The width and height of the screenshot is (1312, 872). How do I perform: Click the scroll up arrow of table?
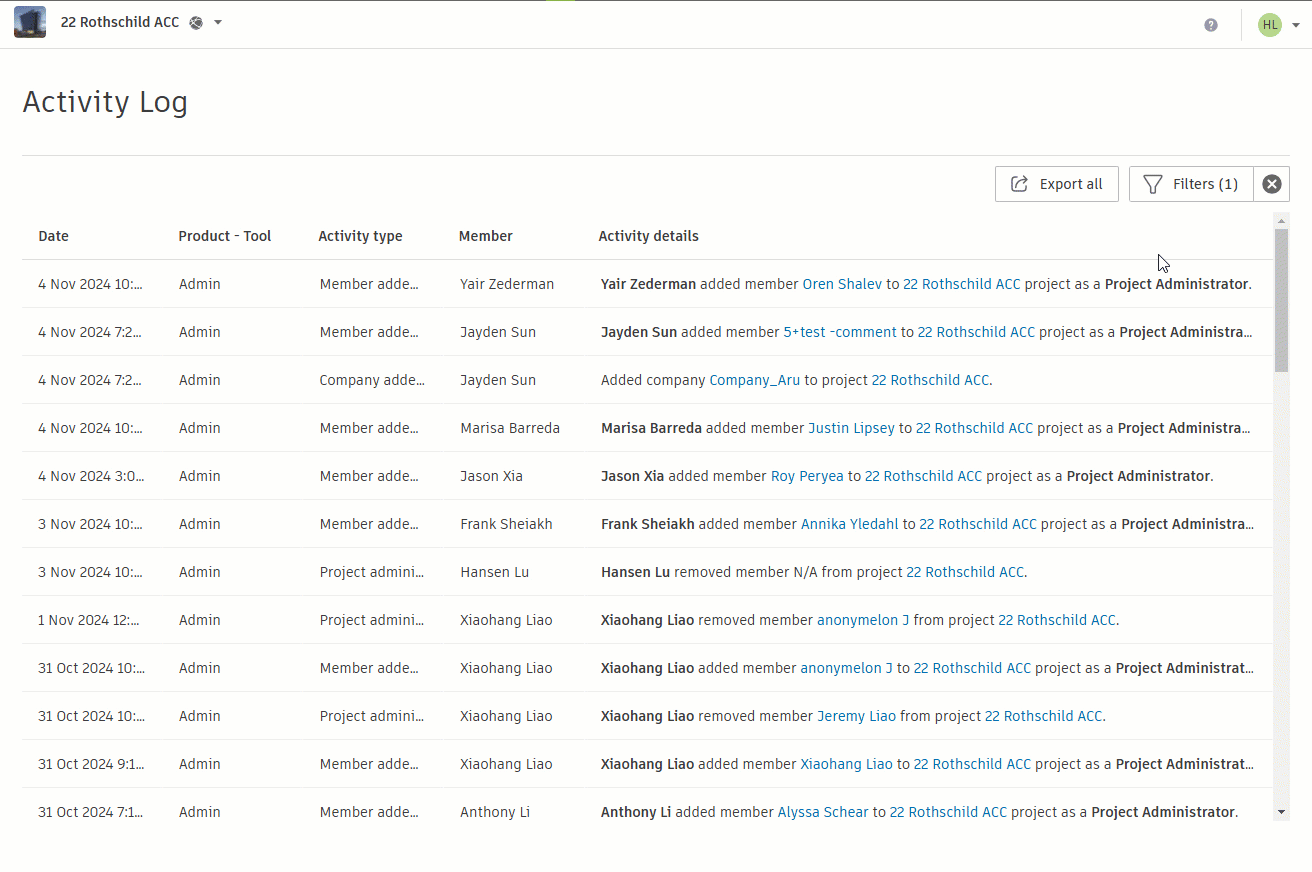click(x=1281, y=220)
